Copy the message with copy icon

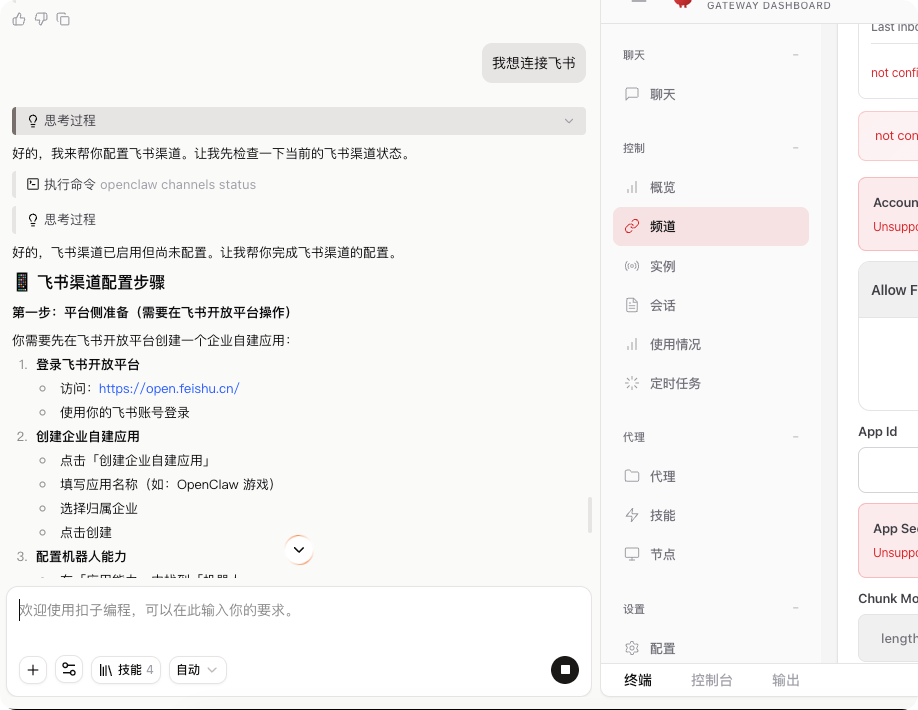63,19
